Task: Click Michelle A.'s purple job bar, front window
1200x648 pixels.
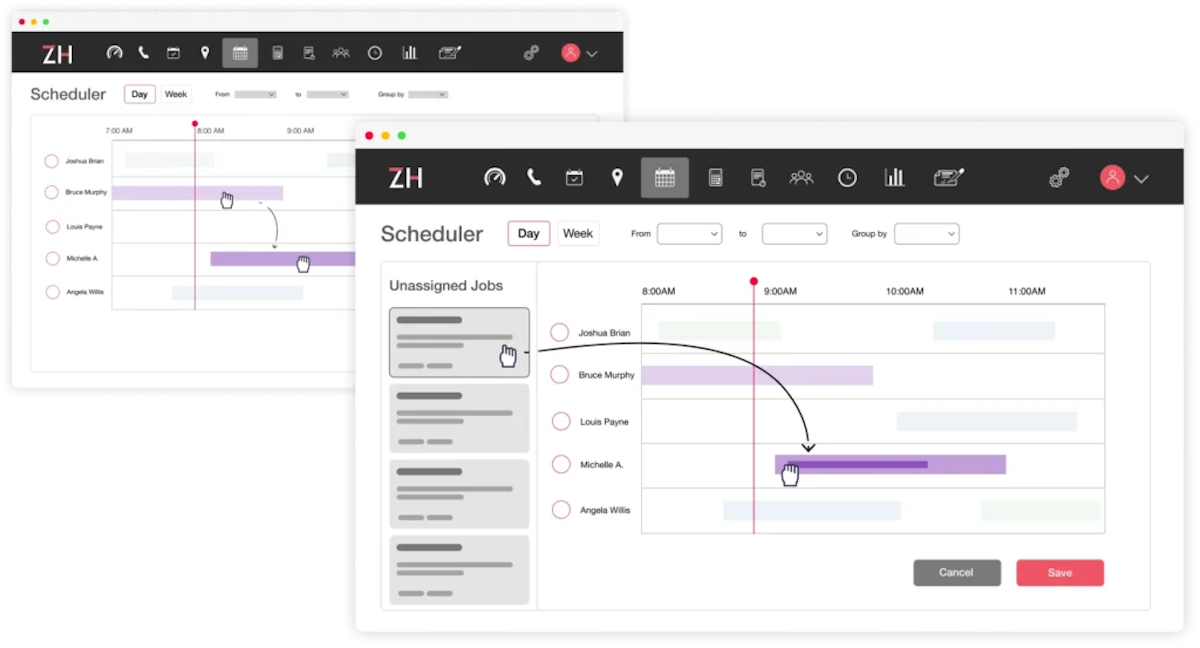Action: click(890, 464)
